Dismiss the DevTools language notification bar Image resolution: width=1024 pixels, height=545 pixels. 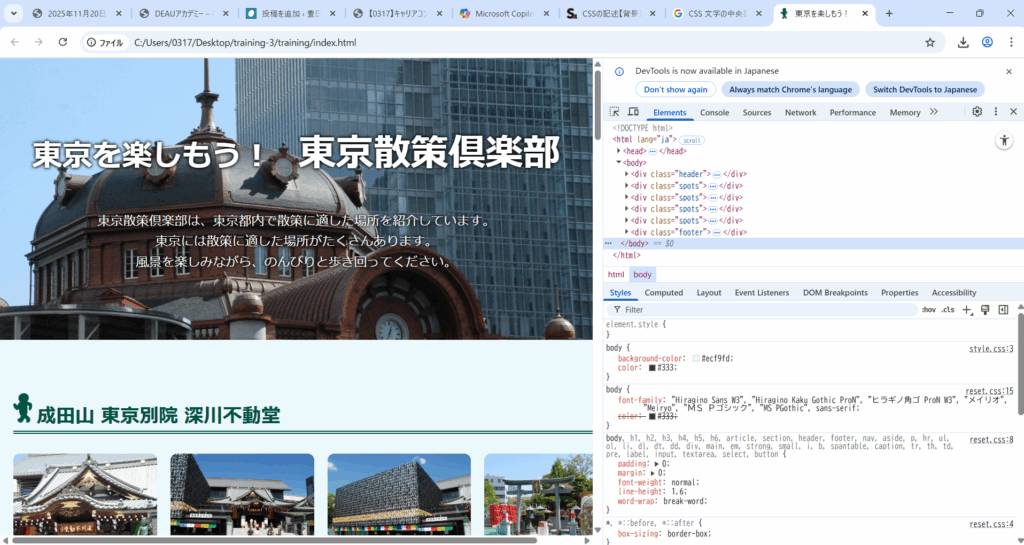tap(1008, 71)
